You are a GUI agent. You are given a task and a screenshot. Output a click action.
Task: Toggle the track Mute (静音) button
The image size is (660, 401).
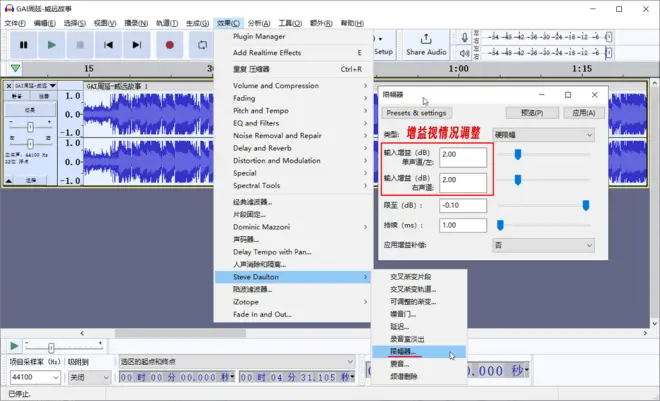click(17, 96)
